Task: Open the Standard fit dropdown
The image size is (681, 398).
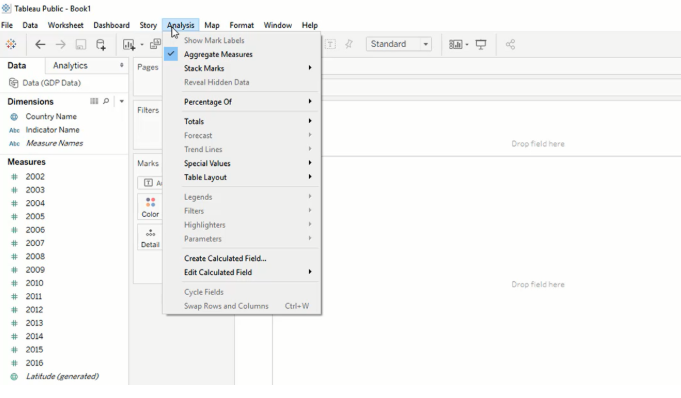Action: tap(399, 44)
